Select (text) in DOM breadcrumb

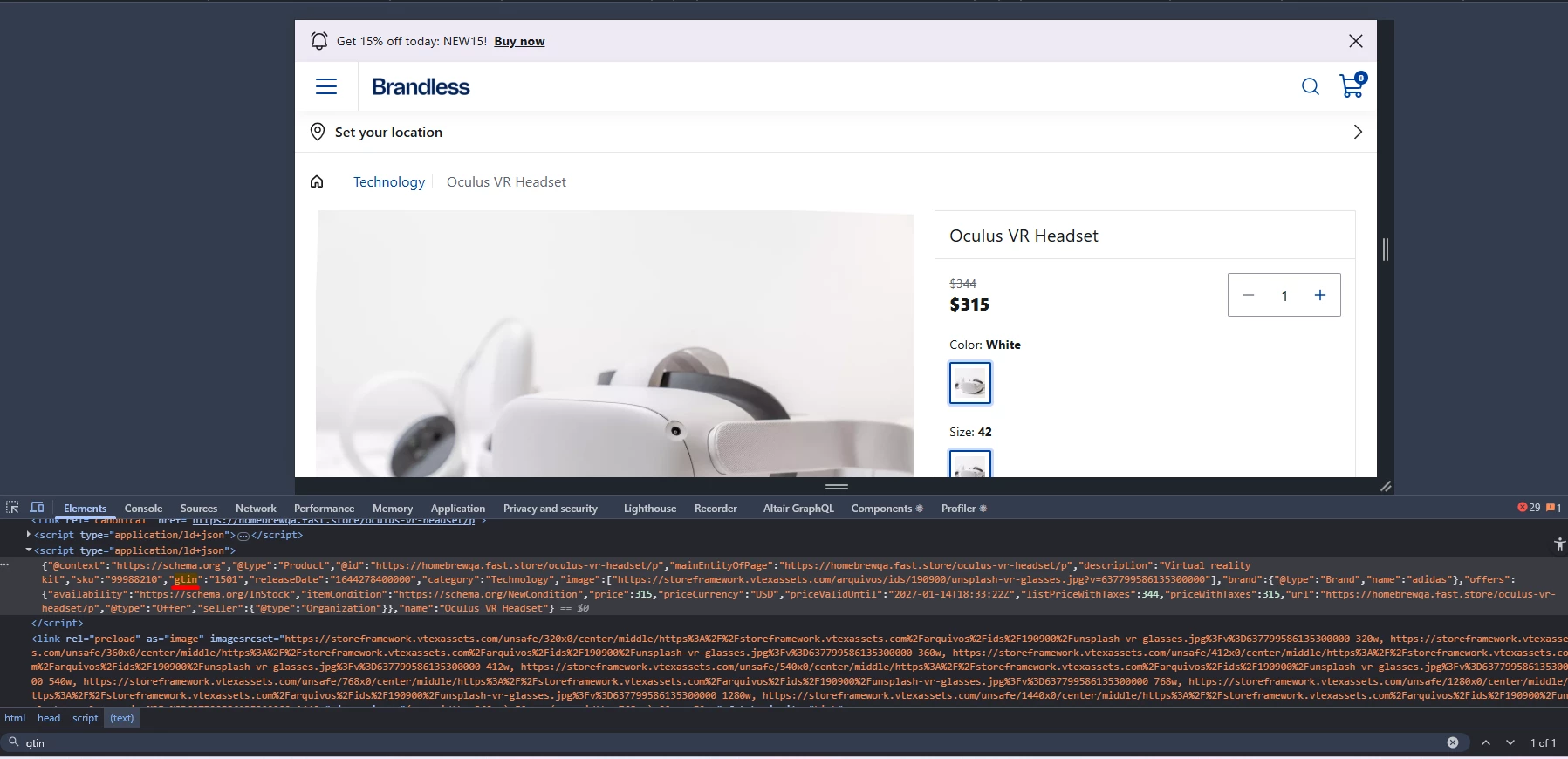tap(122, 718)
